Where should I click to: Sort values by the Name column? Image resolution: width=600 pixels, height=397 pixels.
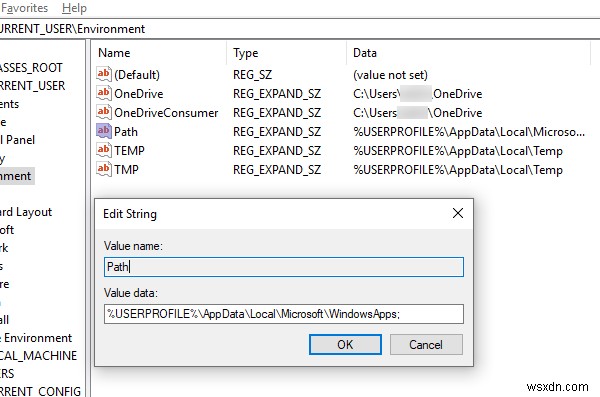click(114, 53)
